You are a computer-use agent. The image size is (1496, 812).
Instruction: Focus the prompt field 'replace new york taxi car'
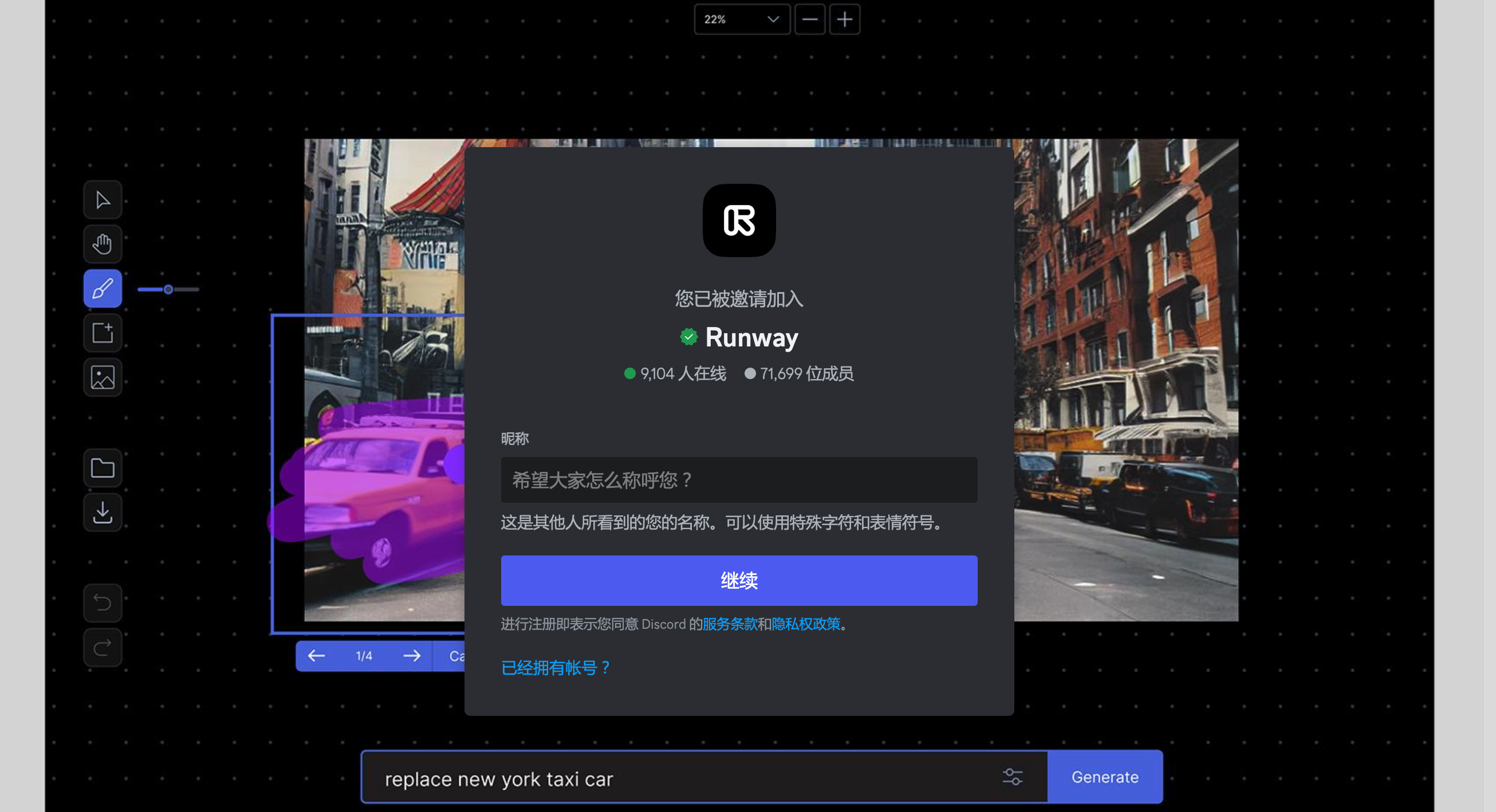(x=704, y=777)
